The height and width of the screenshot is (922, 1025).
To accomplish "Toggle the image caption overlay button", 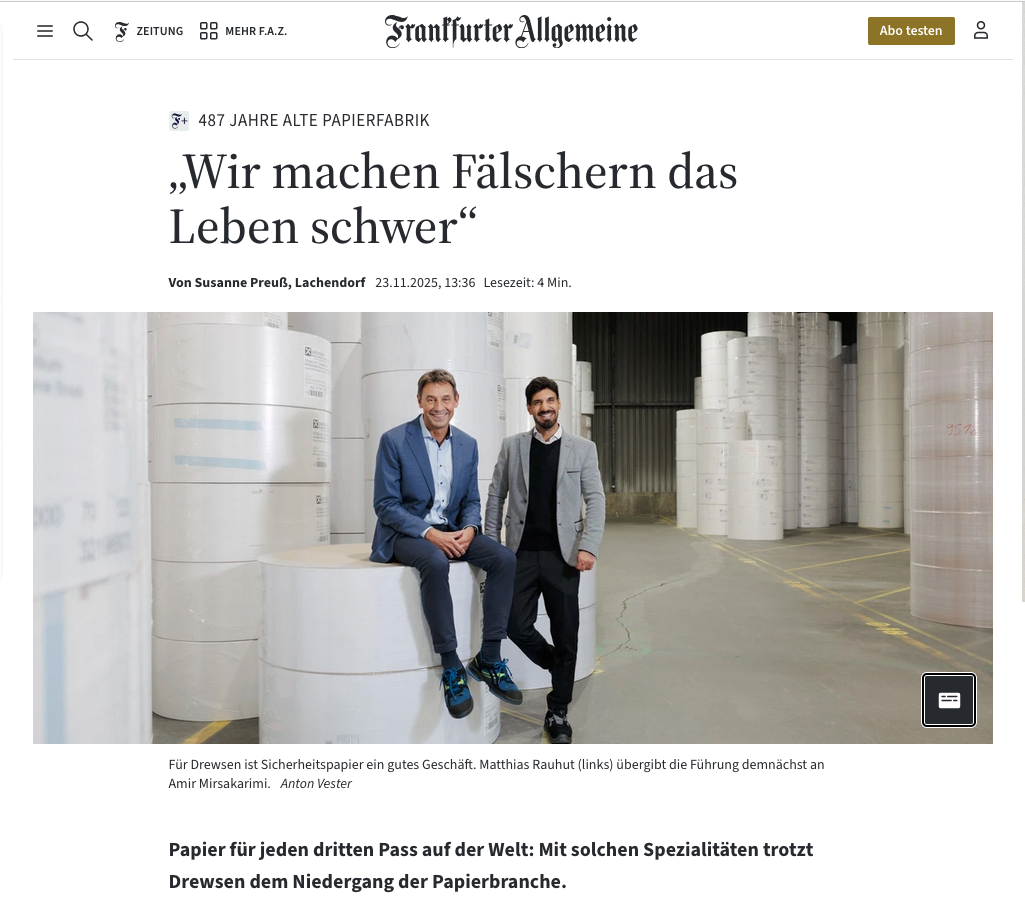I will click(949, 700).
